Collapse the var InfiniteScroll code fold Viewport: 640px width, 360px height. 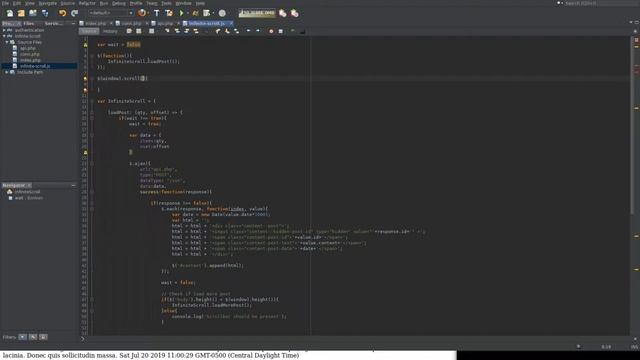tap(92, 101)
